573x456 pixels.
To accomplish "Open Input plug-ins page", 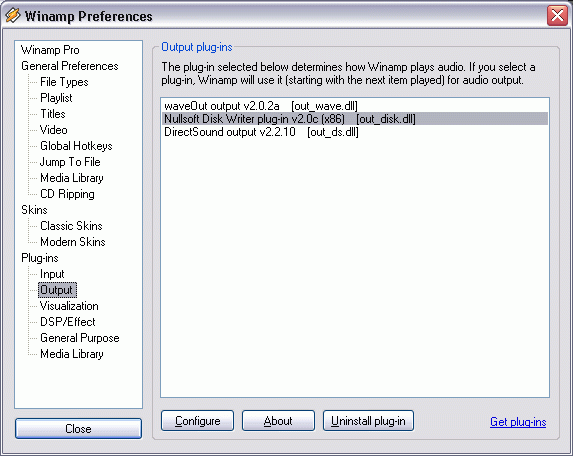I will coord(52,274).
